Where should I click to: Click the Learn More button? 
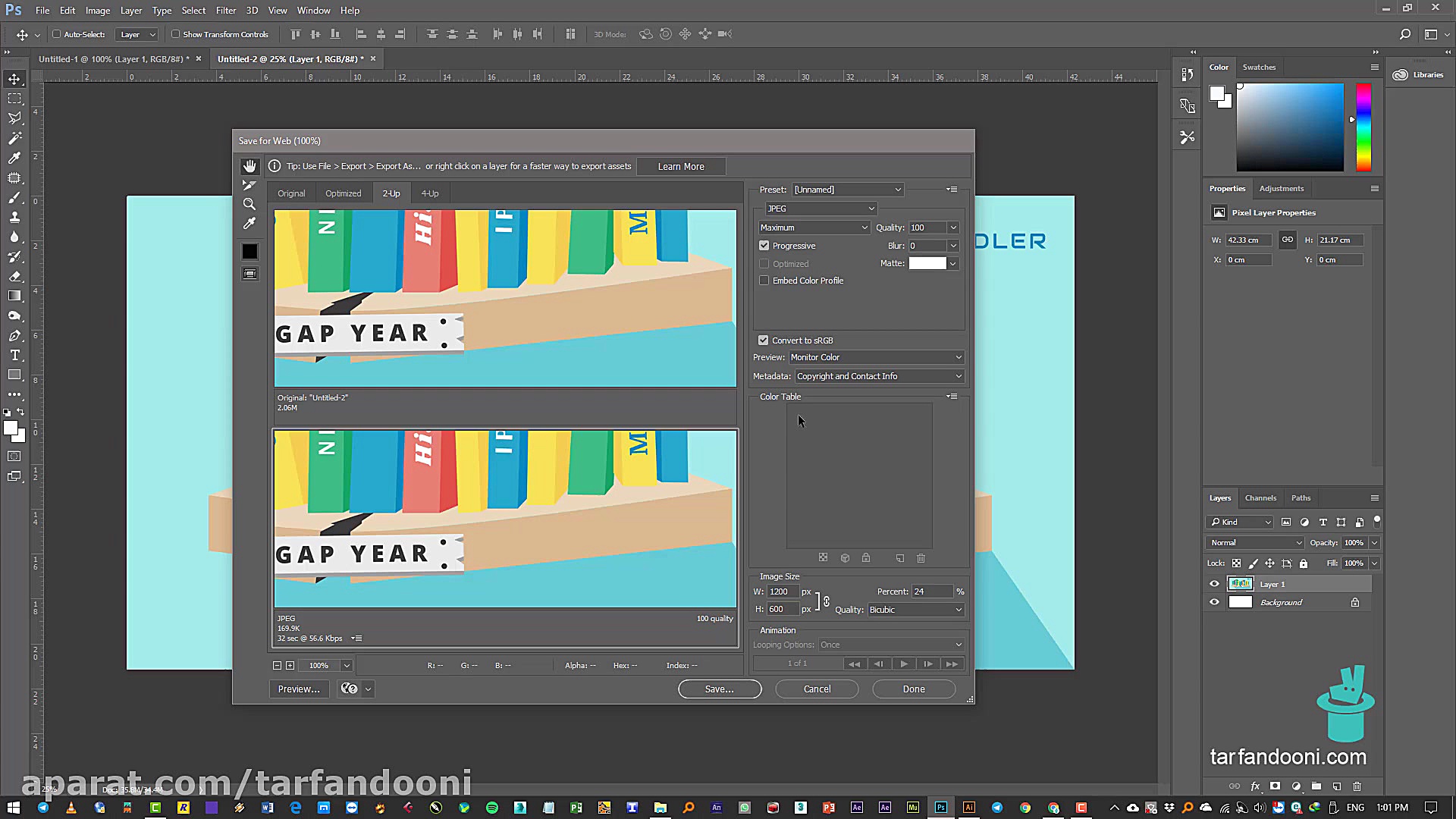(680, 167)
